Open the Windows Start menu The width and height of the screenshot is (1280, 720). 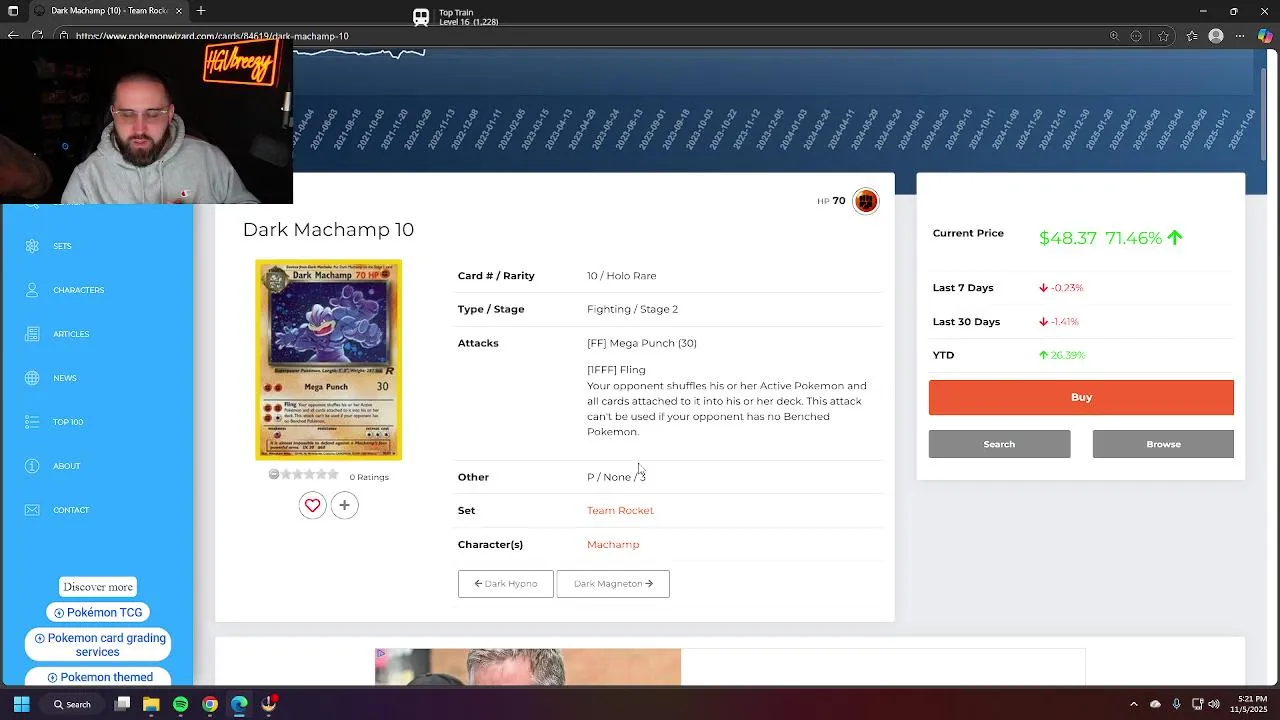[x=21, y=704]
